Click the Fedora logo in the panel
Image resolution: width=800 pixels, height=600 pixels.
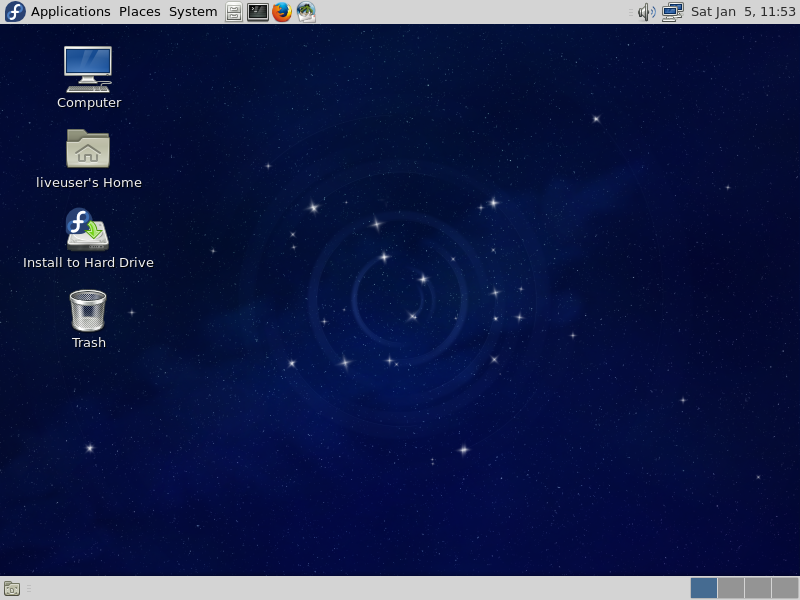15,12
